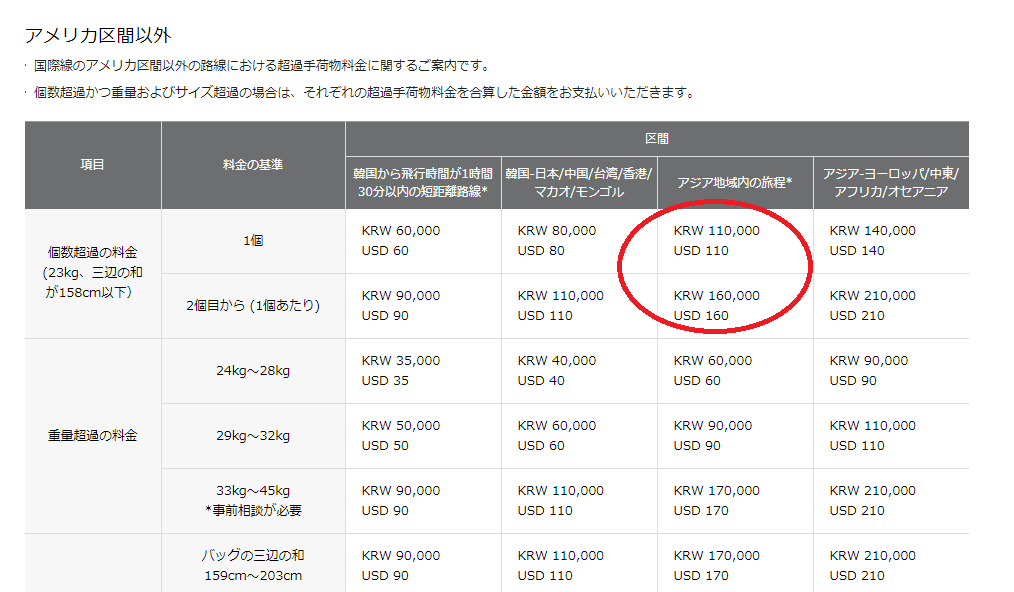Click the 1個 criteria cell
This screenshot has height=592, width=1014.
(253, 241)
